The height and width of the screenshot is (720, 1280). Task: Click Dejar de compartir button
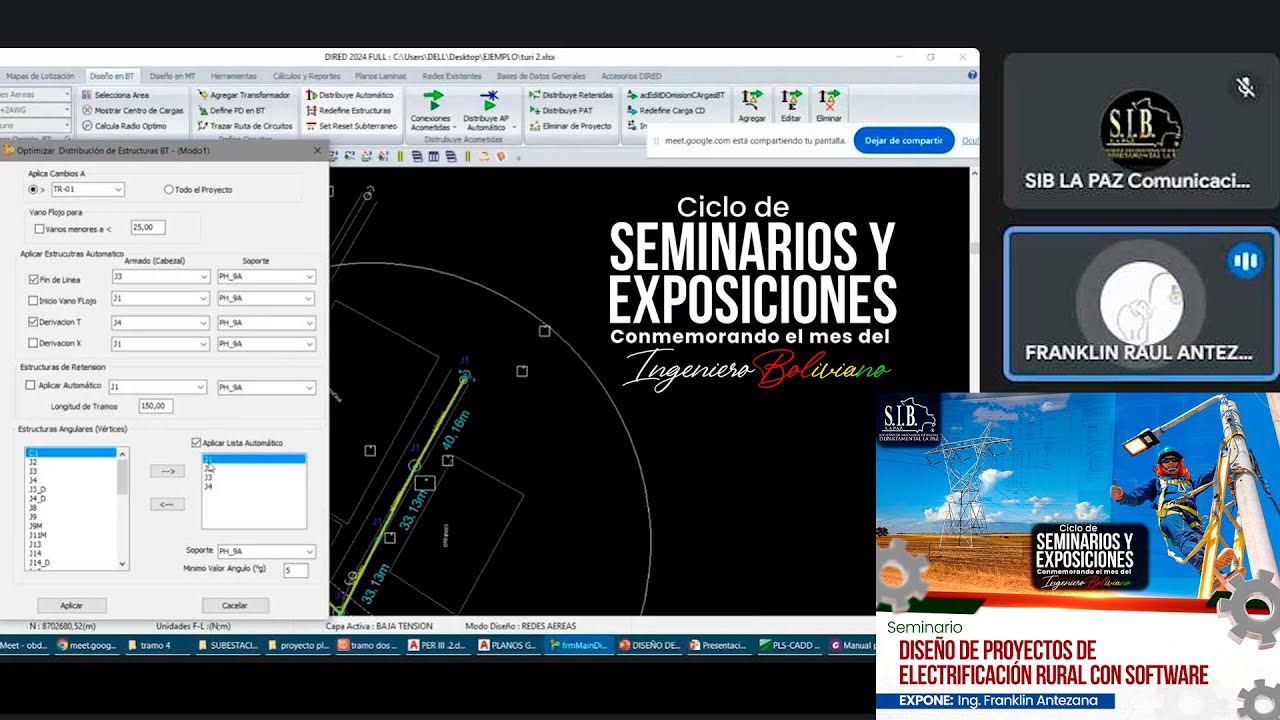(x=903, y=141)
